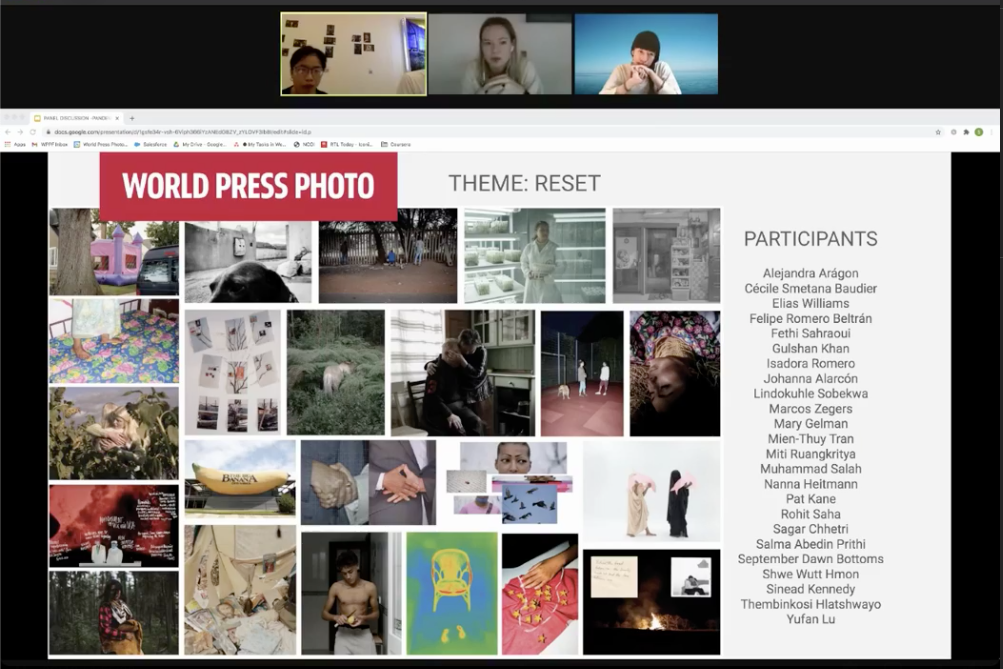Click the yellow chair thermal image

point(452,594)
